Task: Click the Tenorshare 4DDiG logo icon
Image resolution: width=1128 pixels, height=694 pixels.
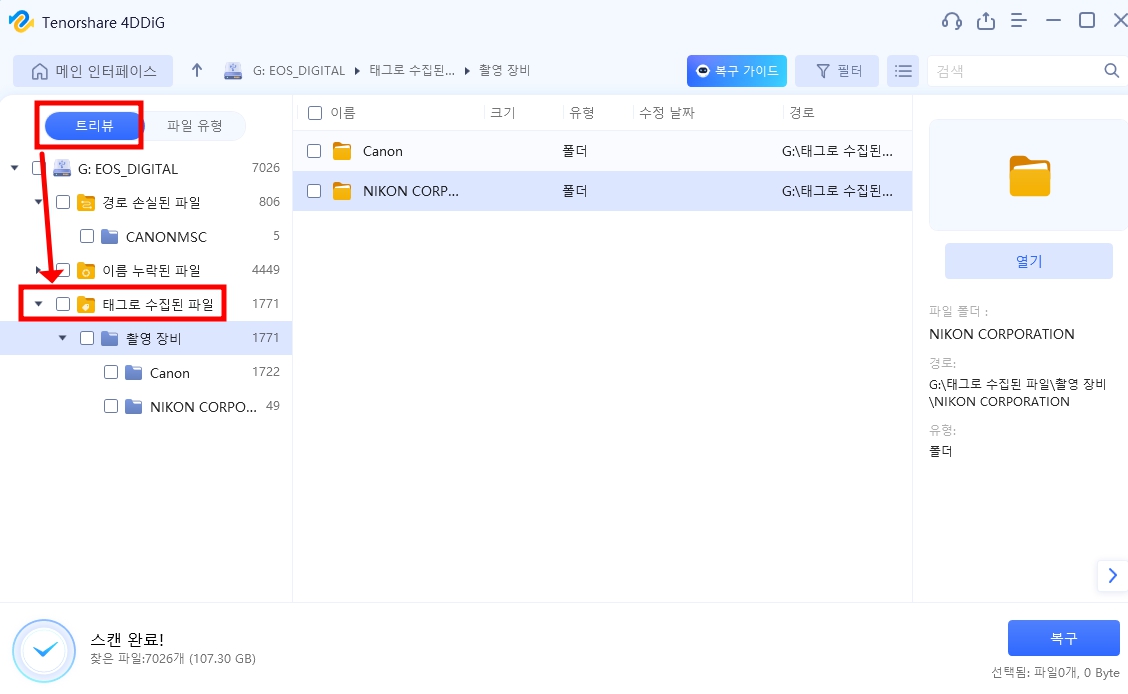Action: click(x=21, y=22)
